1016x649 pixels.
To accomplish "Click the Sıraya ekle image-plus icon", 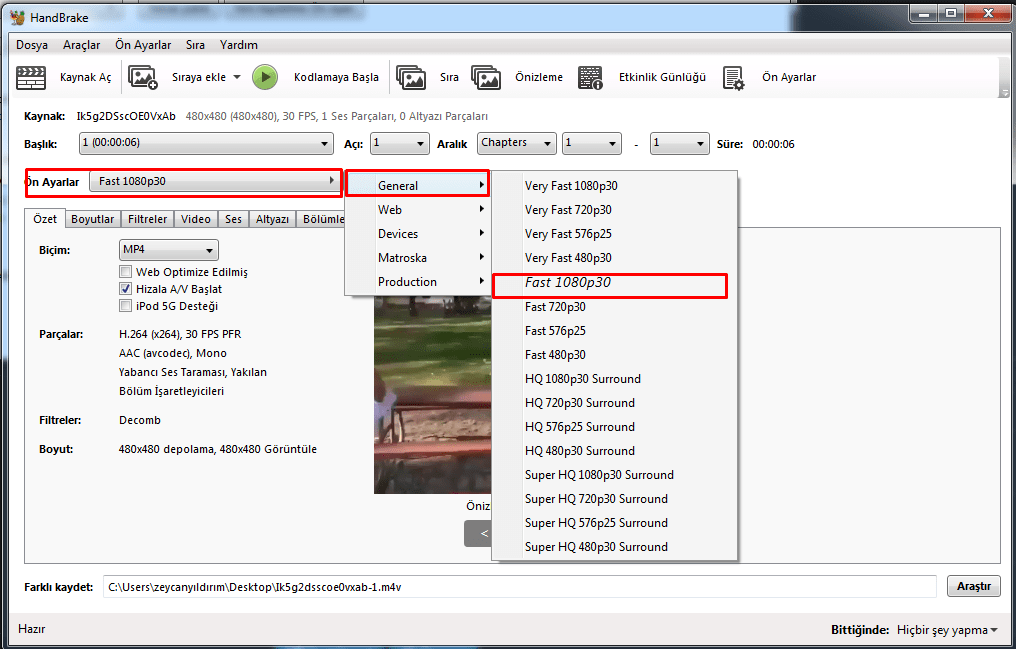I will [x=143, y=77].
